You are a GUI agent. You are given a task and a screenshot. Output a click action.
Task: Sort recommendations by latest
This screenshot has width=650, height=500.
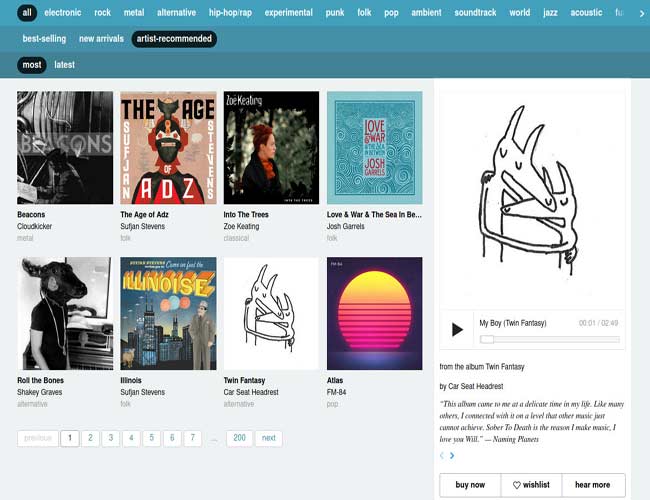(64, 65)
